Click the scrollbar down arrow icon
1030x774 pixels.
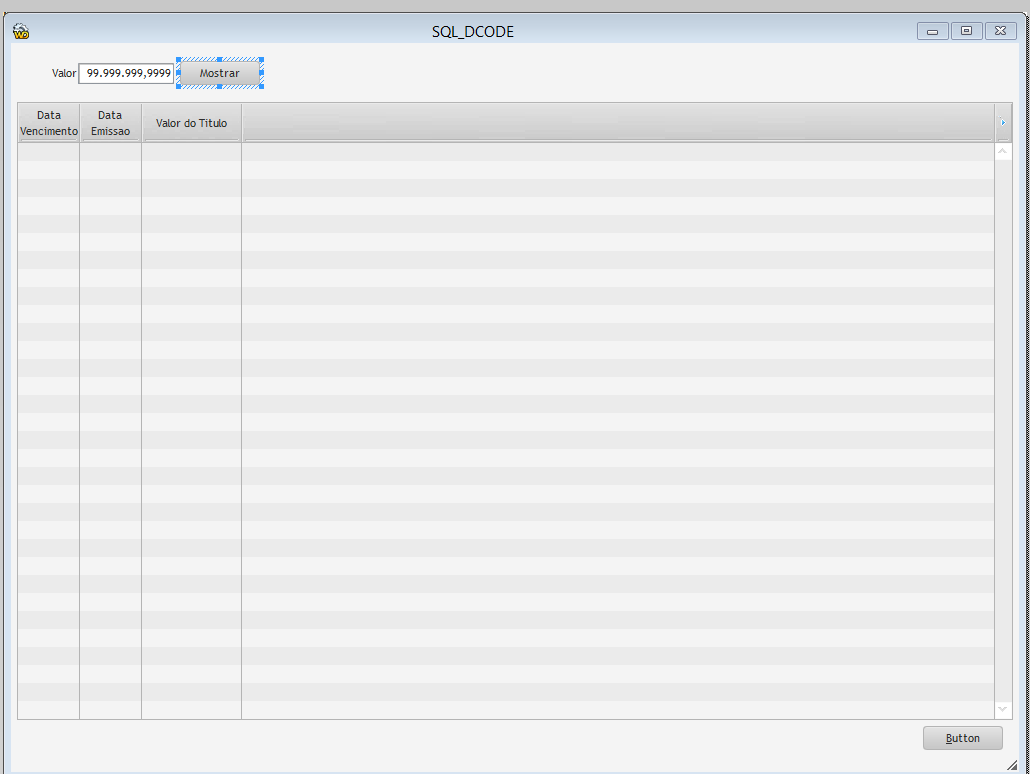tap(1003, 709)
